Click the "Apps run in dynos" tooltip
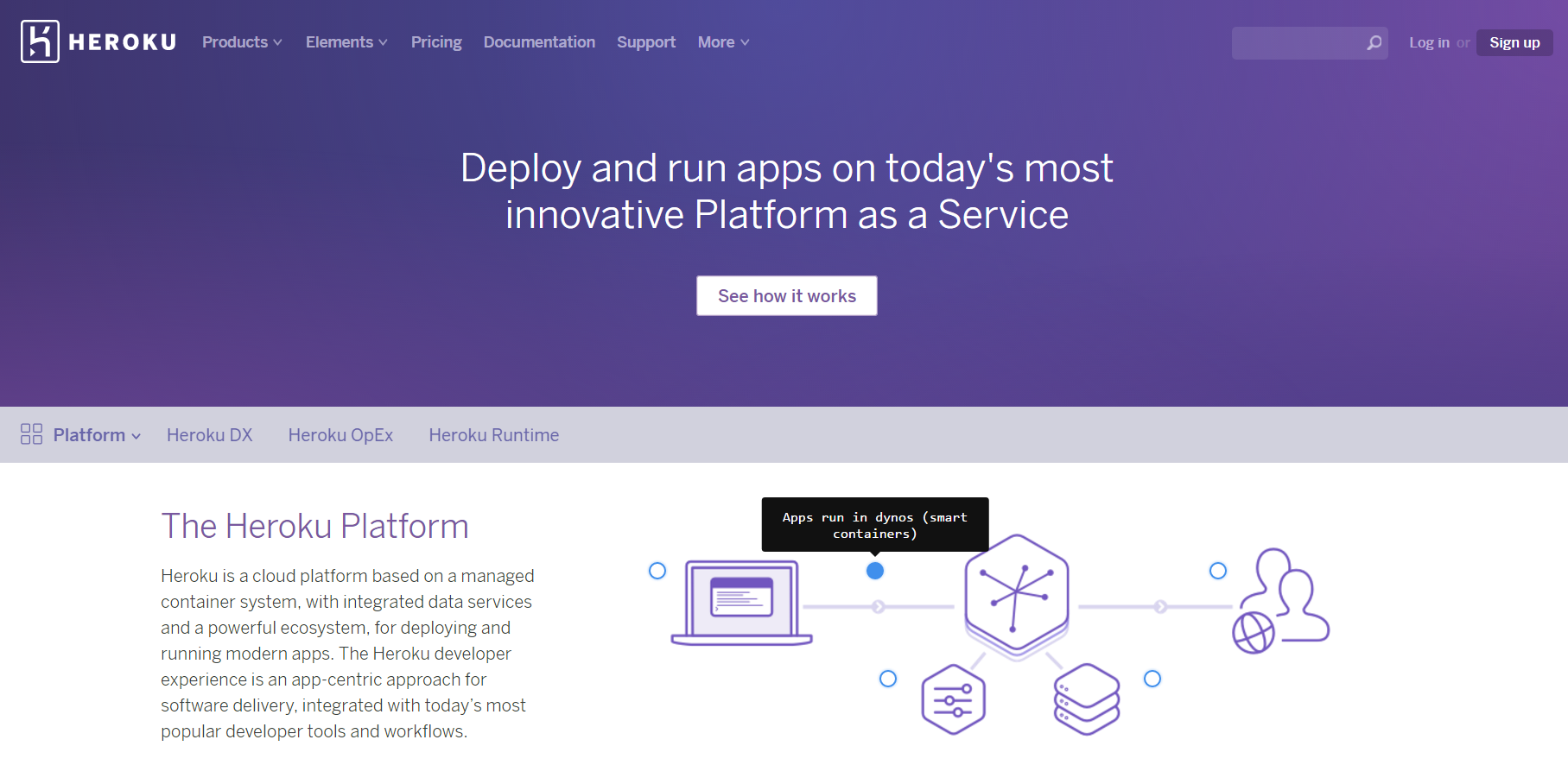This screenshot has height=765, width=1568. pos(875,524)
